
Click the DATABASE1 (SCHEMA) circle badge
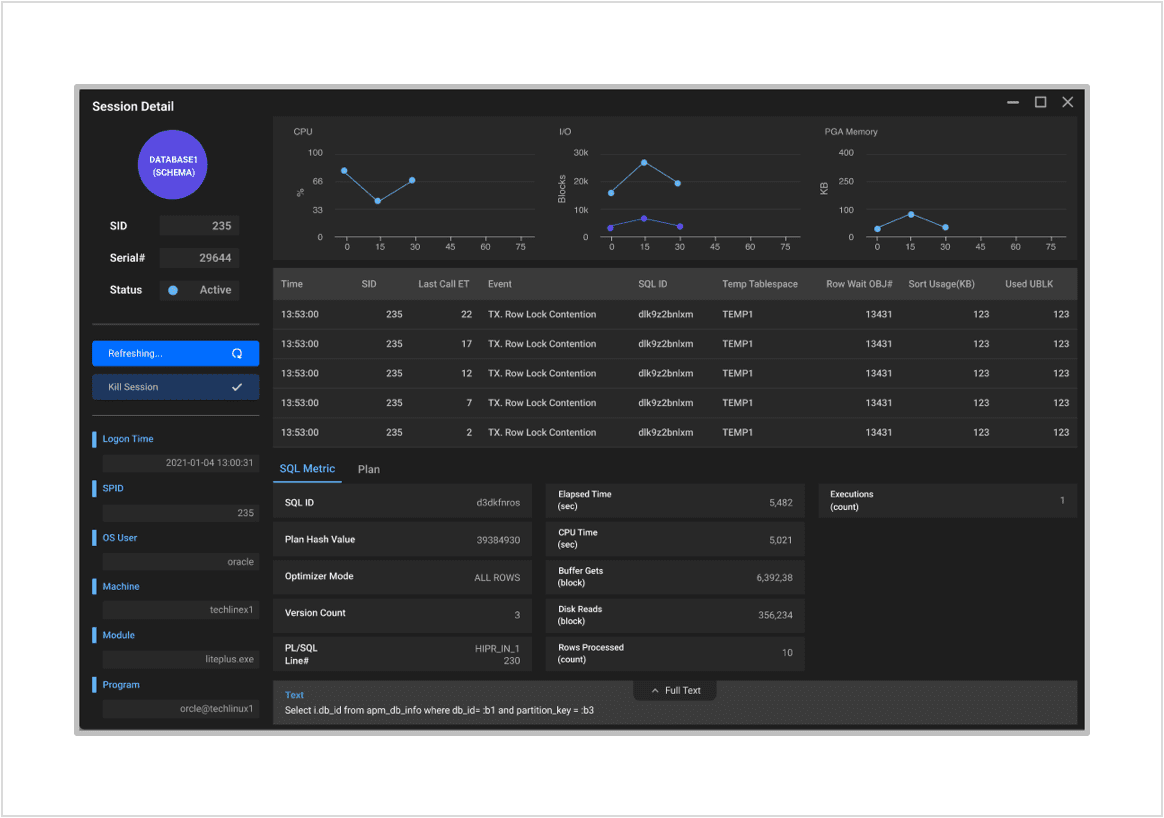point(172,165)
